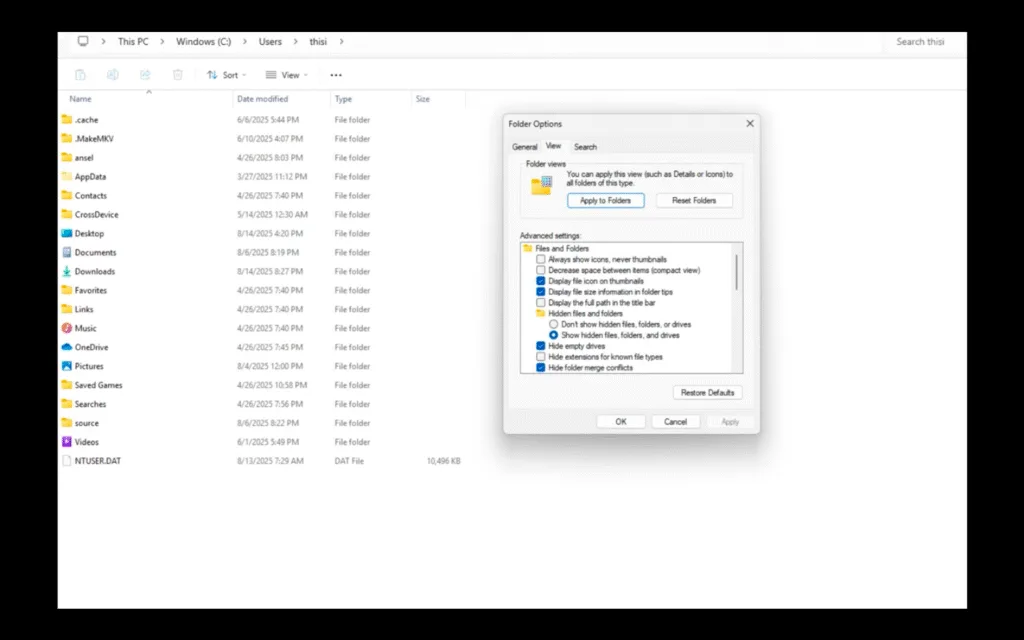Click the Apply to Folders button

pyautogui.click(x=605, y=200)
